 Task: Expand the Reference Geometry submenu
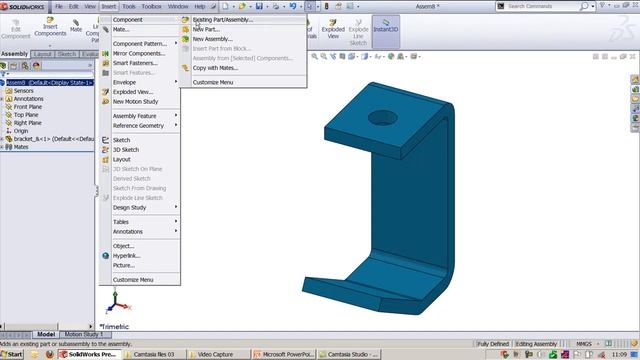(140, 126)
